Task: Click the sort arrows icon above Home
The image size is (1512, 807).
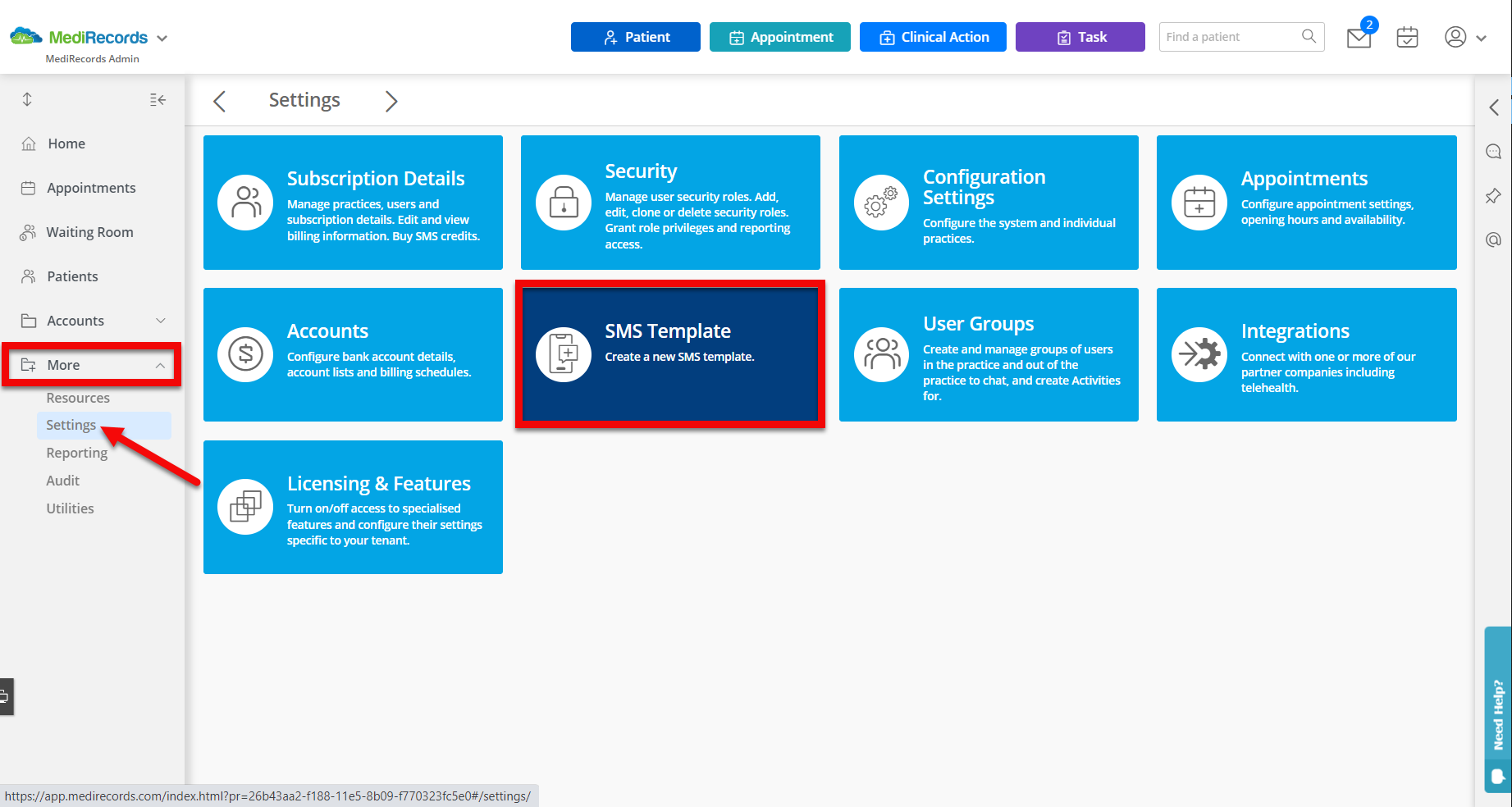Action: coord(26,99)
